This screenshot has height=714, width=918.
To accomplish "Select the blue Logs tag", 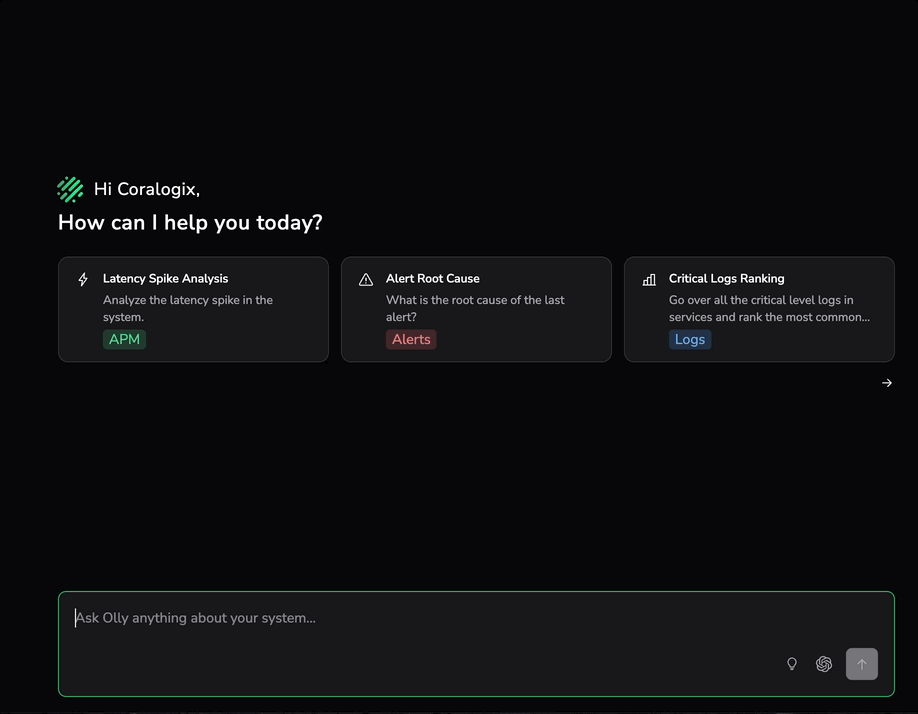I will click(x=690, y=339).
